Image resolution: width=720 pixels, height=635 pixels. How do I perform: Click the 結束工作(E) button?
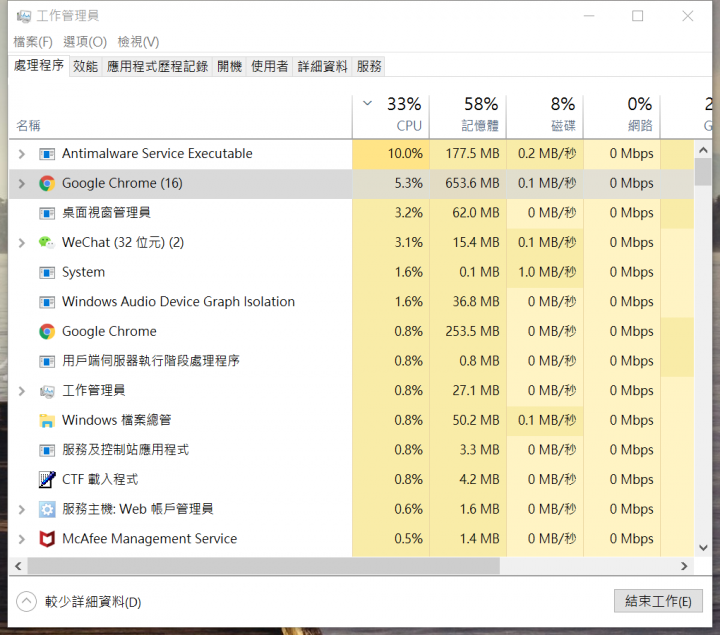[658, 601]
